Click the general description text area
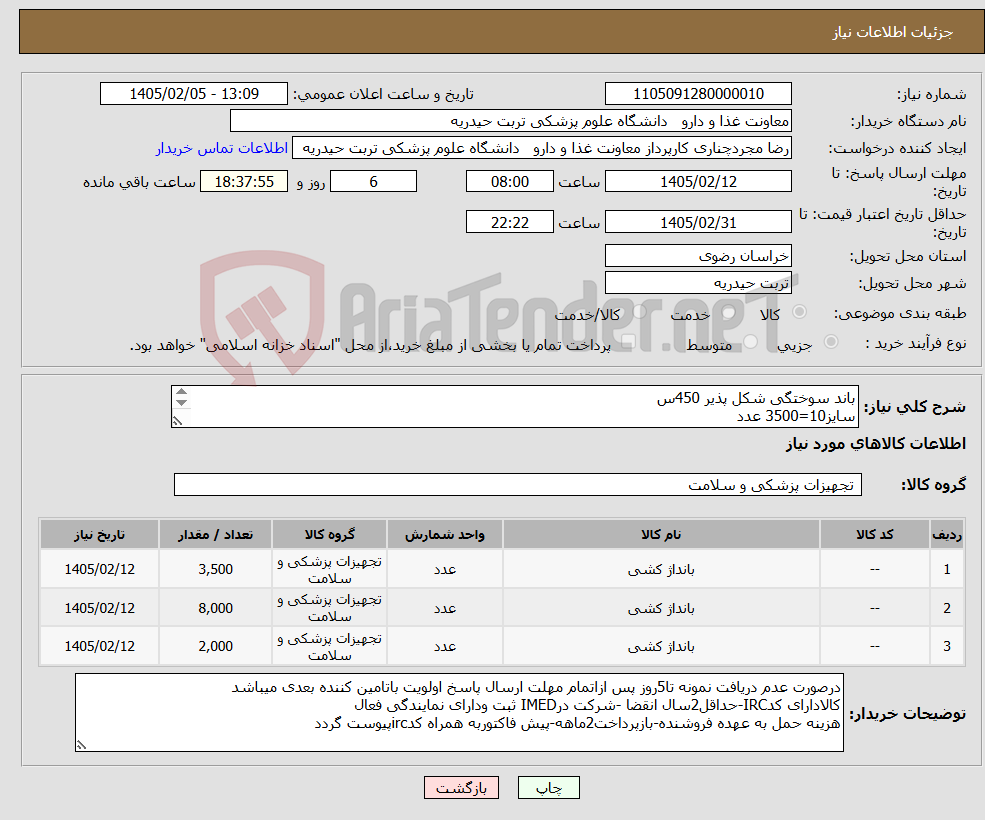This screenshot has width=985, height=820. [x=514, y=407]
